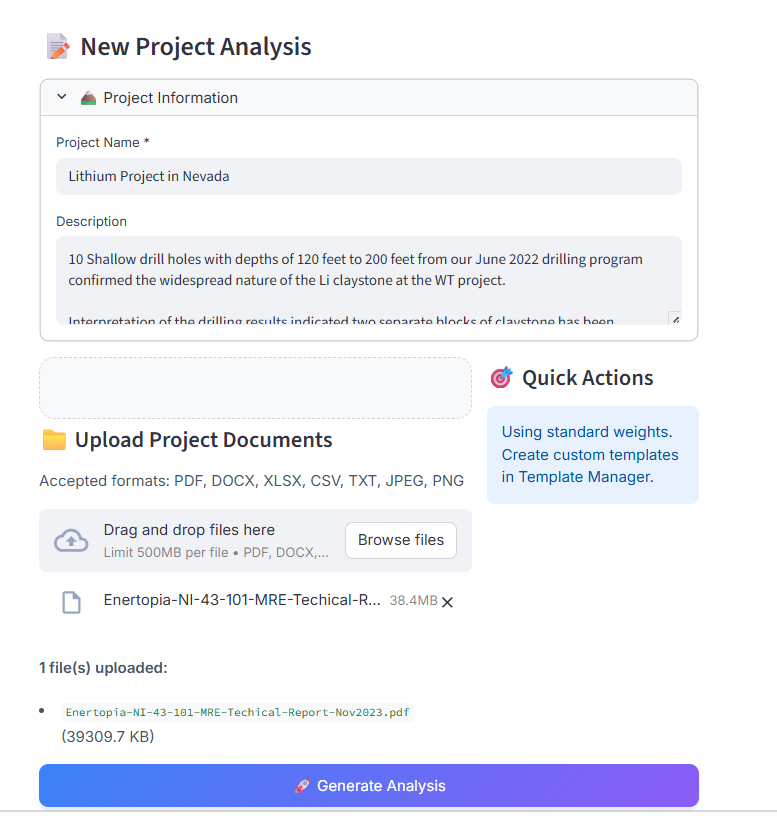Collapse the Project Information section chevron
Image resolution: width=777 pixels, height=816 pixels.
(x=61, y=97)
